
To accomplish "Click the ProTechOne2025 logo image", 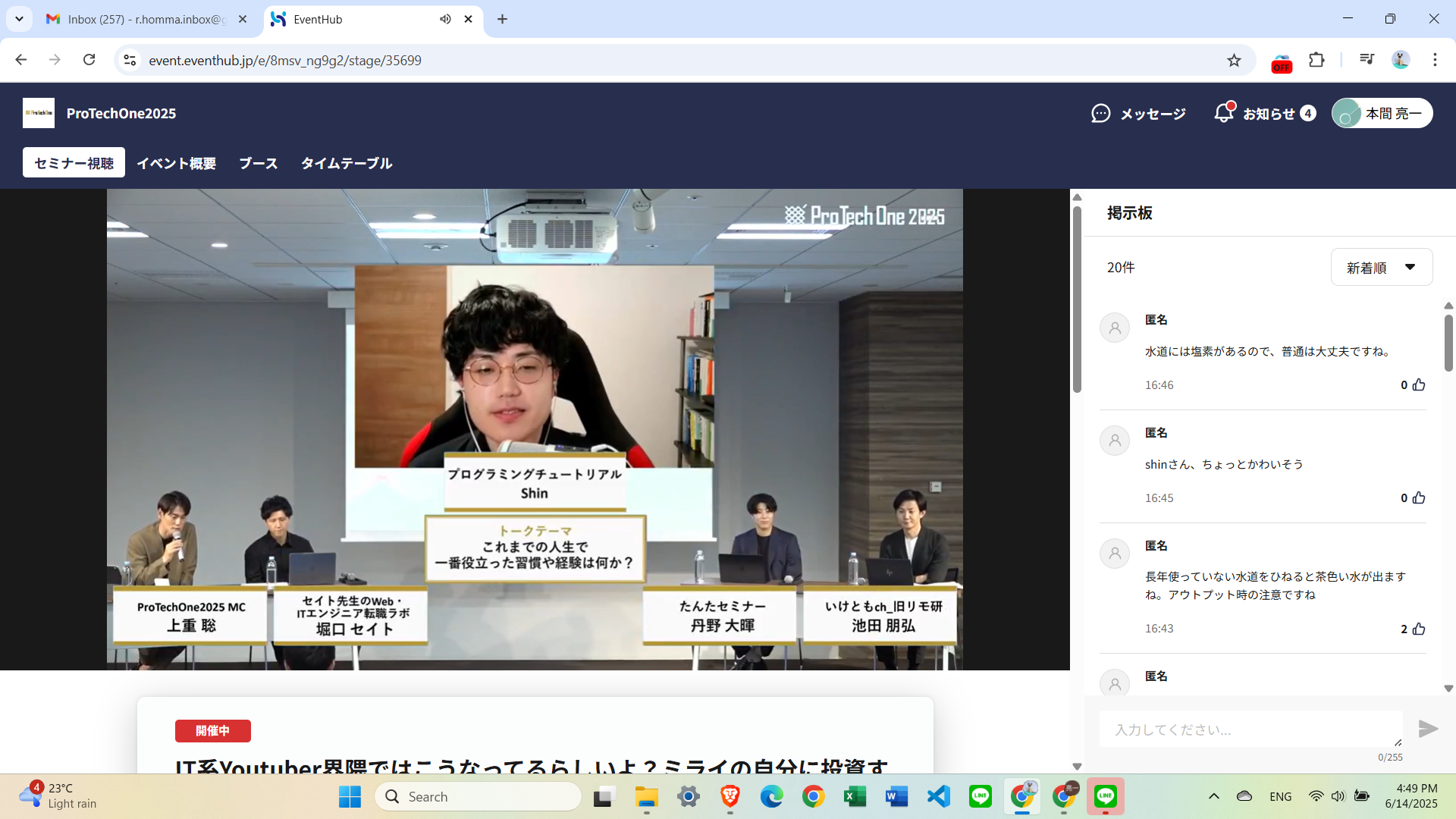I will tap(39, 113).
